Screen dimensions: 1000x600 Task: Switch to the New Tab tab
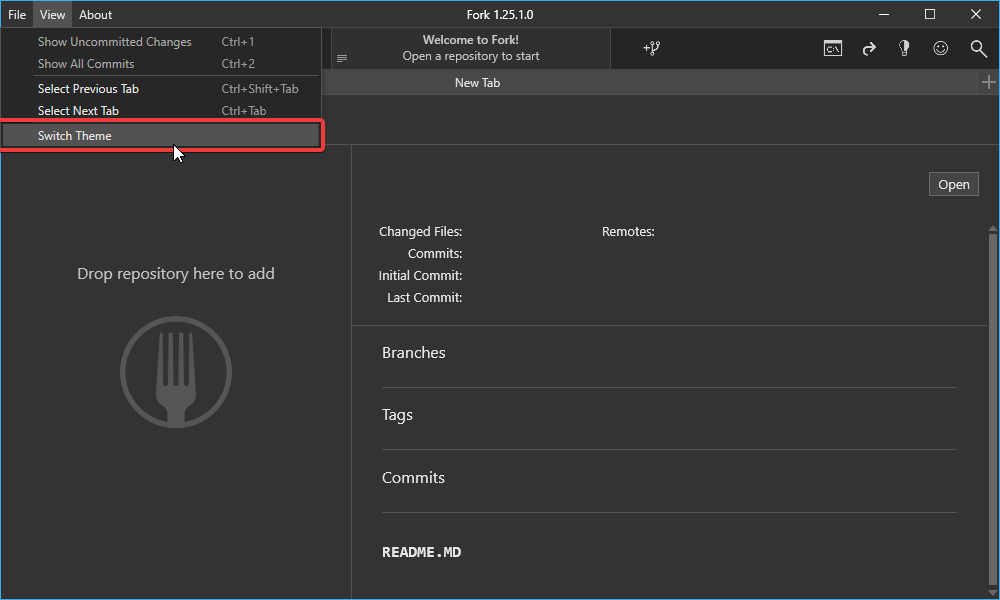[477, 82]
